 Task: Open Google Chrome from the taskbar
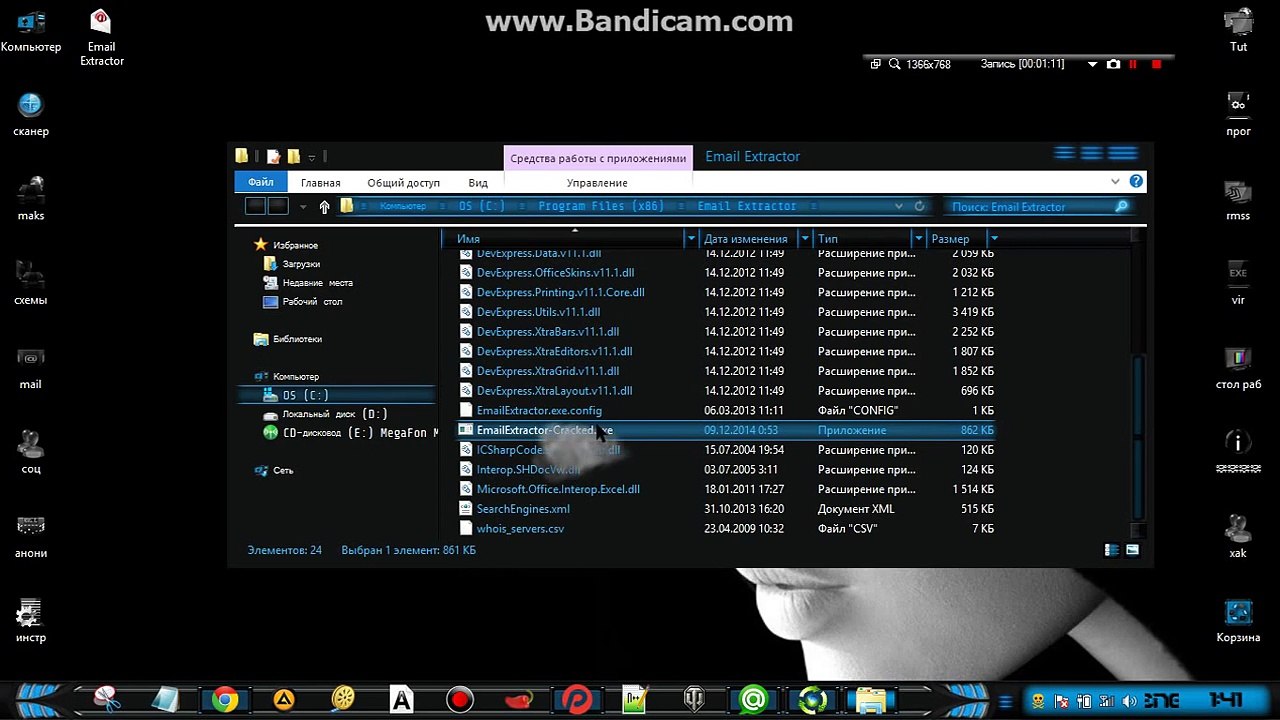point(225,699)
